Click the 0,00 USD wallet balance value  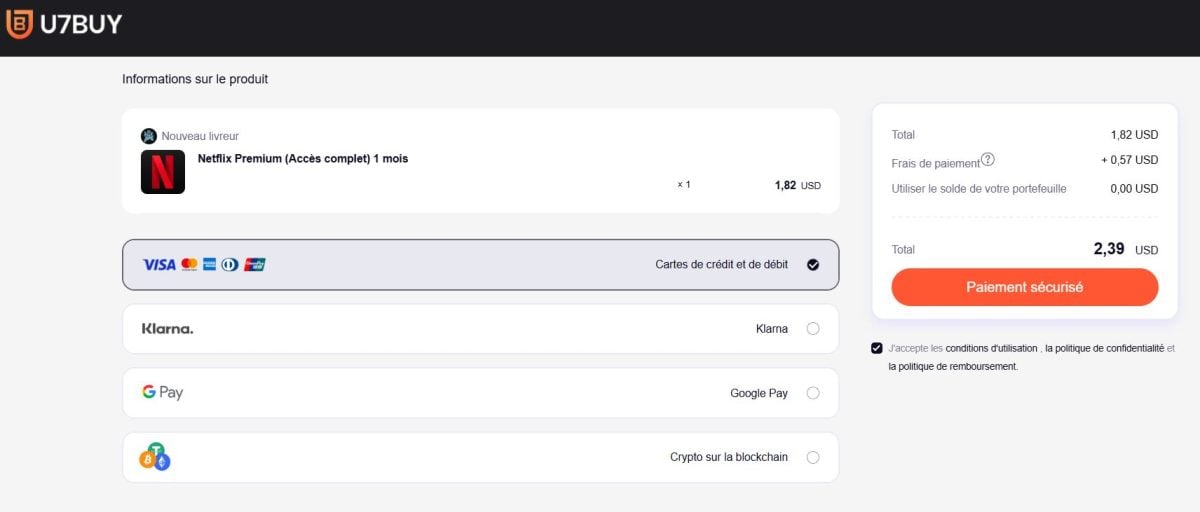click(1134, 189)
